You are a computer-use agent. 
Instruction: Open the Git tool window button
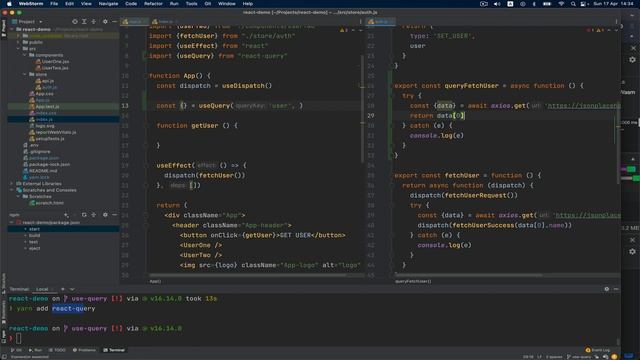click(16, 350)
